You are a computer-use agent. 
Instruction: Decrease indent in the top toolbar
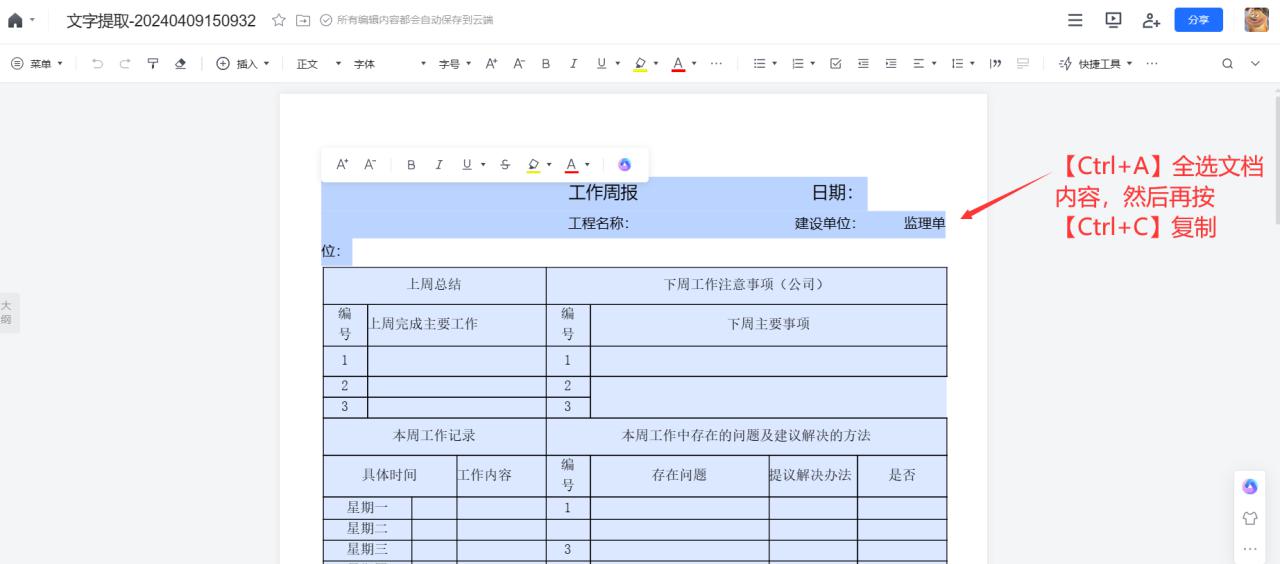[x=863, y=63]
